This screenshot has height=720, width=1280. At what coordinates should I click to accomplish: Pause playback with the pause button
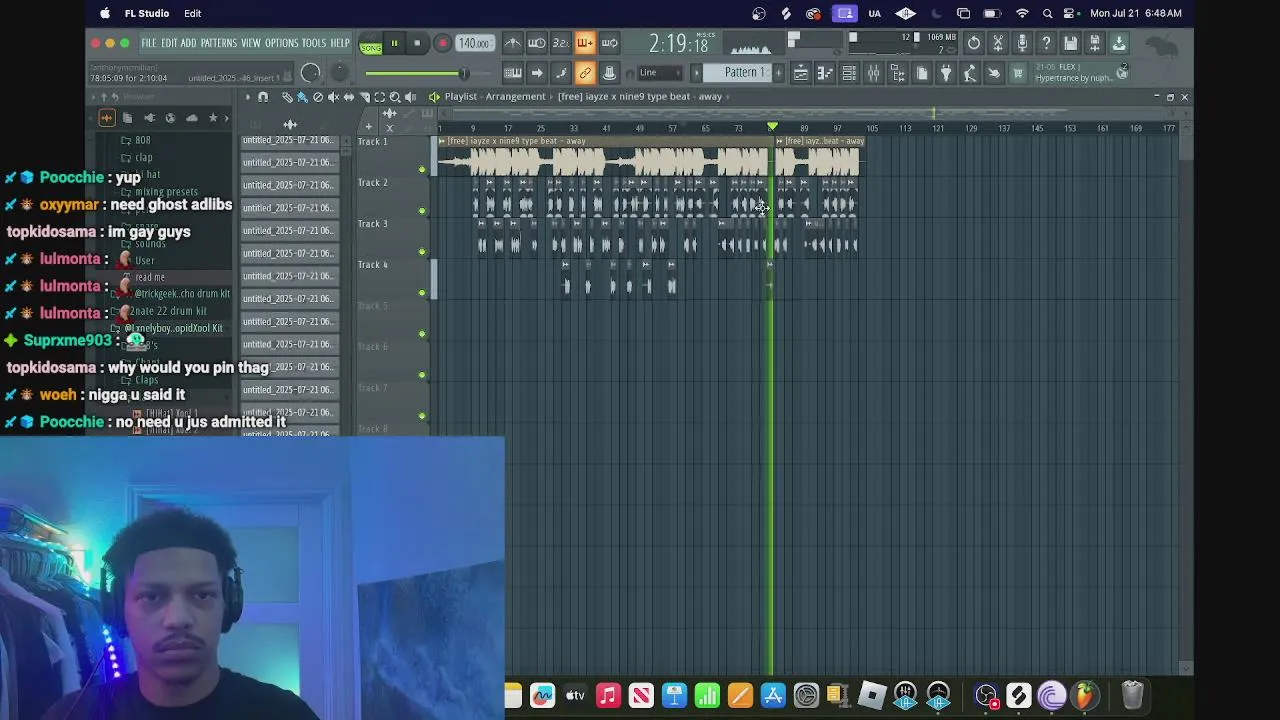click(394, 43)
